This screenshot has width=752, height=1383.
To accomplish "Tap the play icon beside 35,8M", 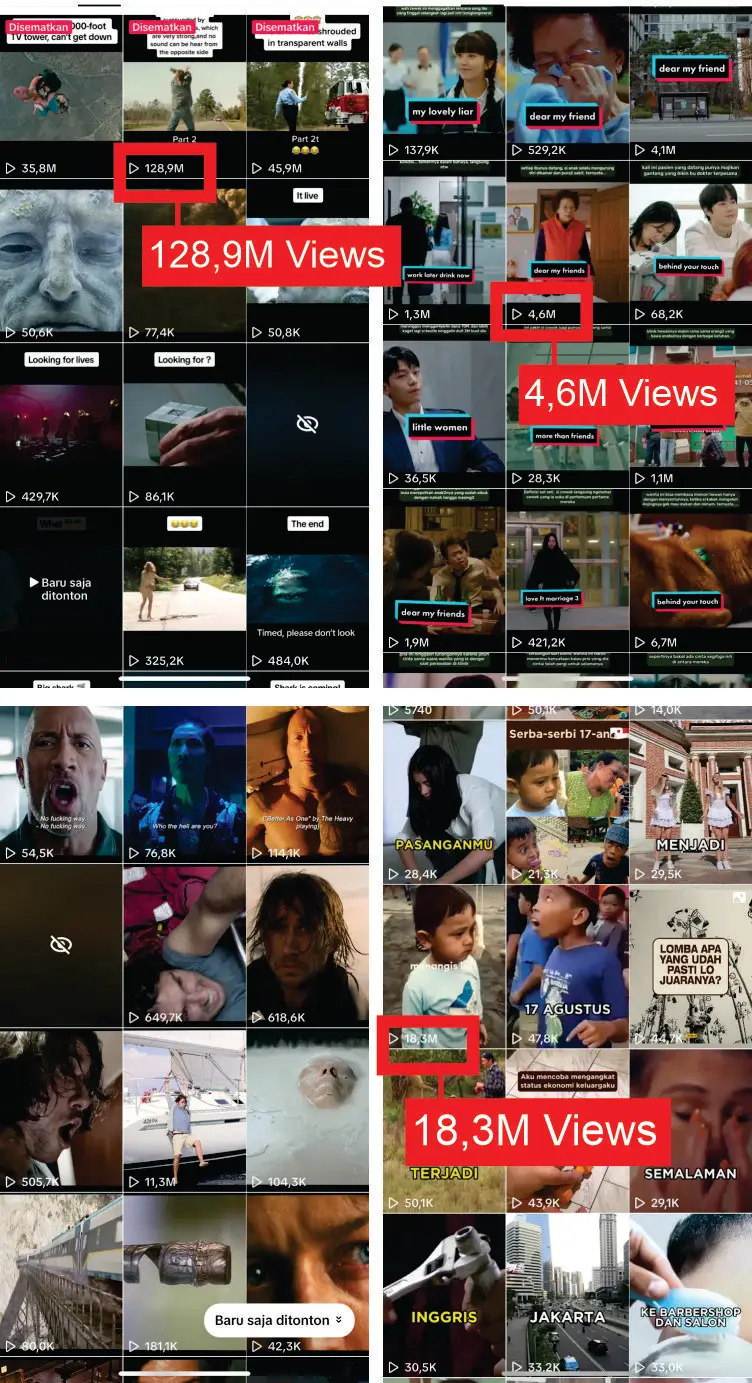I will (10, 168).
